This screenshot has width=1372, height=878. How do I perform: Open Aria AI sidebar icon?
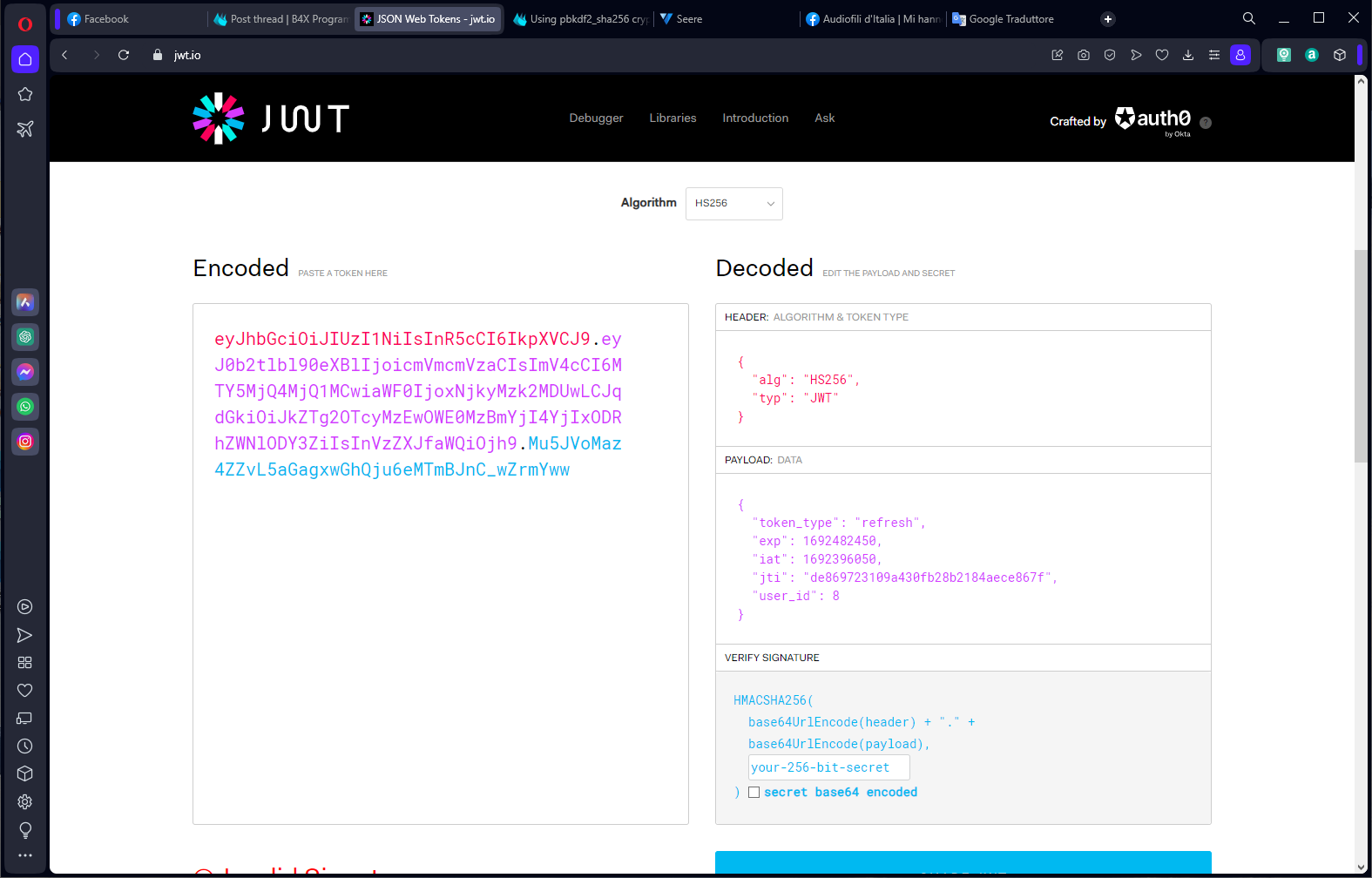click(25, 302)
